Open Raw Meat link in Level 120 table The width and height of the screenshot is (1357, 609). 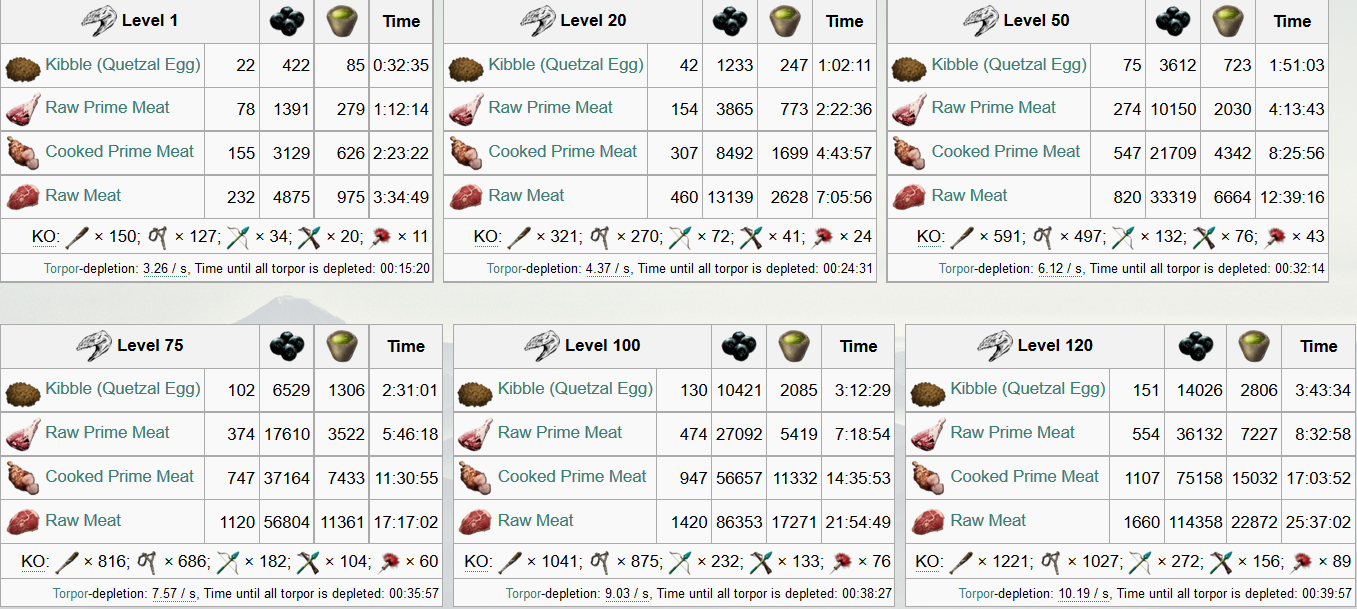[x=988, y=521]
